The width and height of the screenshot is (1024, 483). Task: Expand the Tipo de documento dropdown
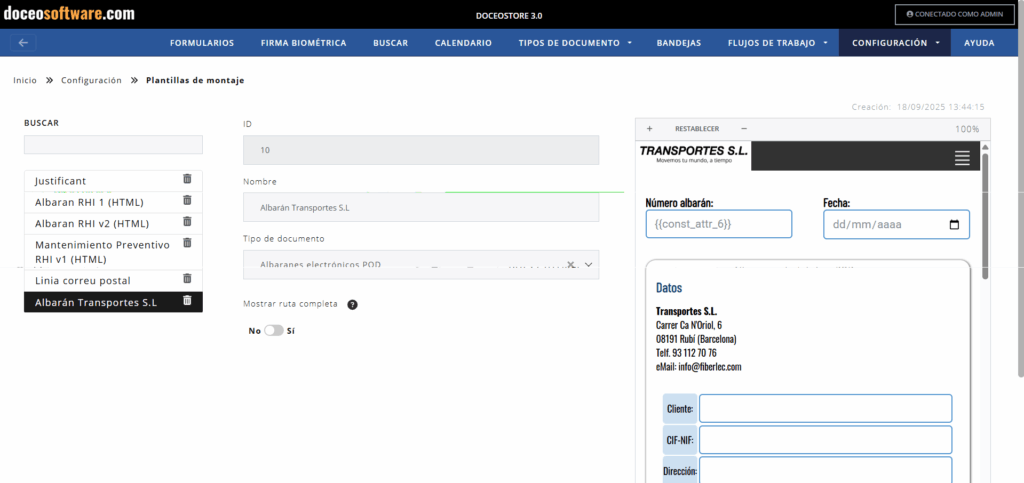[588, 265]
